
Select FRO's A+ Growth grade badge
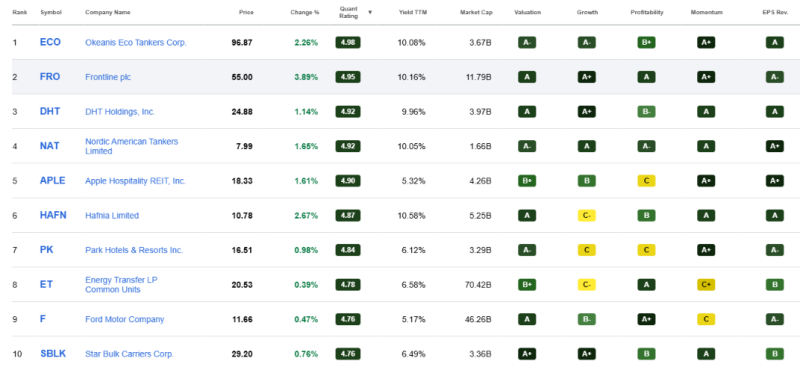coord(587,77)
